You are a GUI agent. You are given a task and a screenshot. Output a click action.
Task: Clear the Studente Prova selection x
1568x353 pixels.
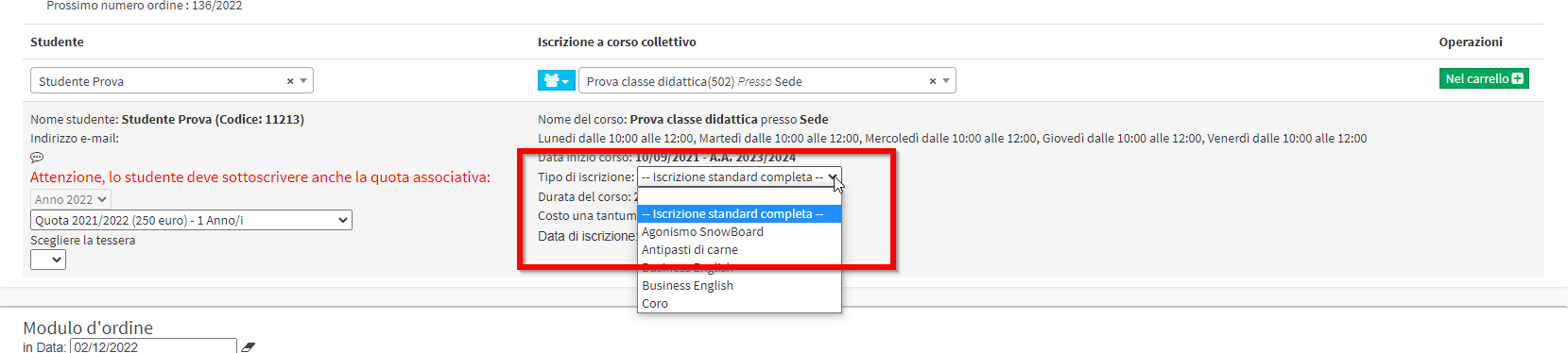point(290,81)
